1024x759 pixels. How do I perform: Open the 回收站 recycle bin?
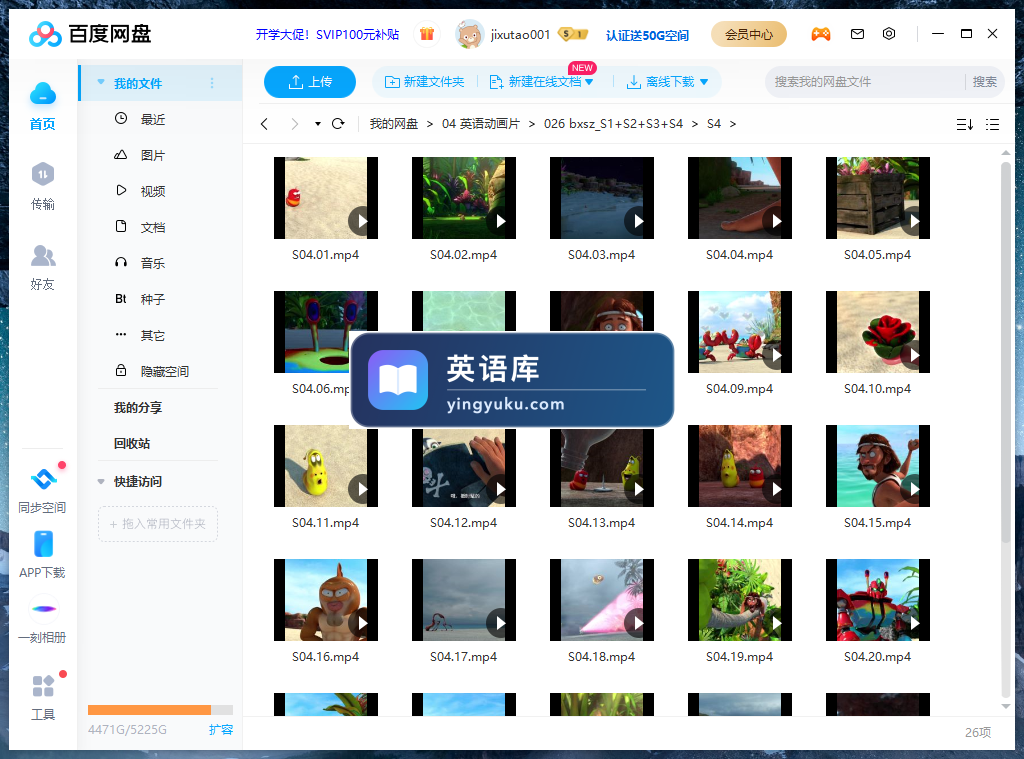click(132, 444)
